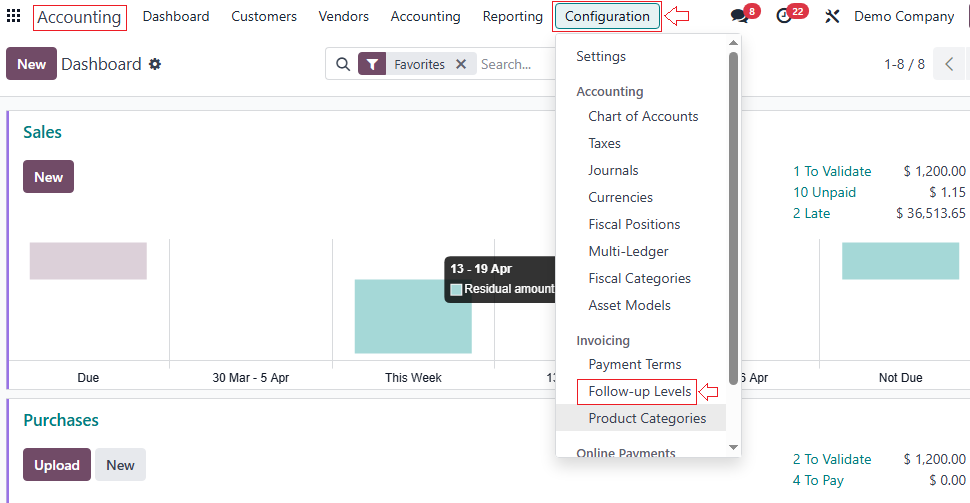The height and width of the screenshot is (503, 970).
Task: Go to previous page arrow
Action: click(x=949, y=64)
